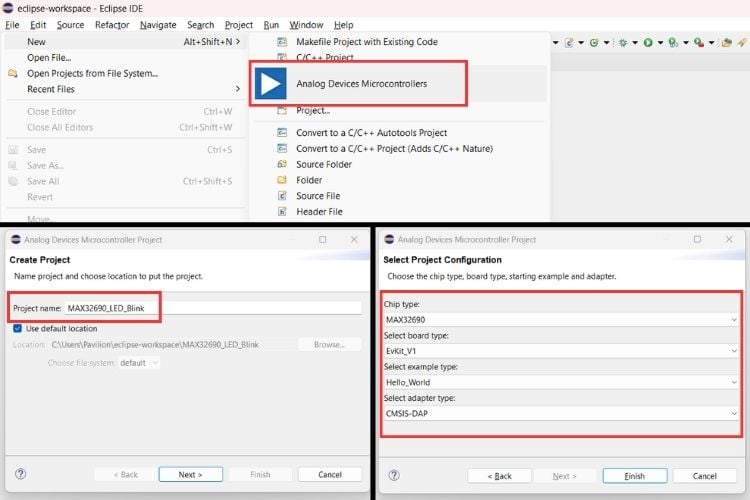The height and width of the screenshot is (500, 750).
Task: Expand the Recent Files submenu arrow
Action: [x=238, y=89]
